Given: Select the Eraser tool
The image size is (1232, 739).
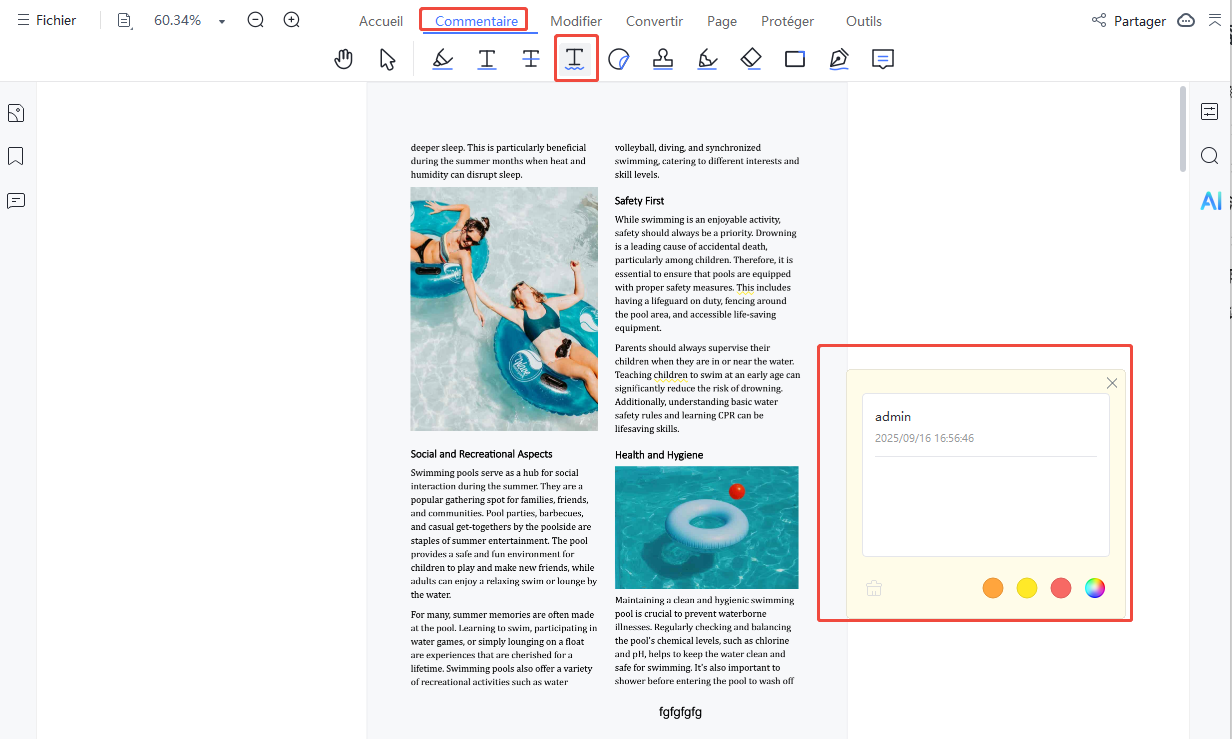Looking at the screenshot, I should [x=751, y=59].
